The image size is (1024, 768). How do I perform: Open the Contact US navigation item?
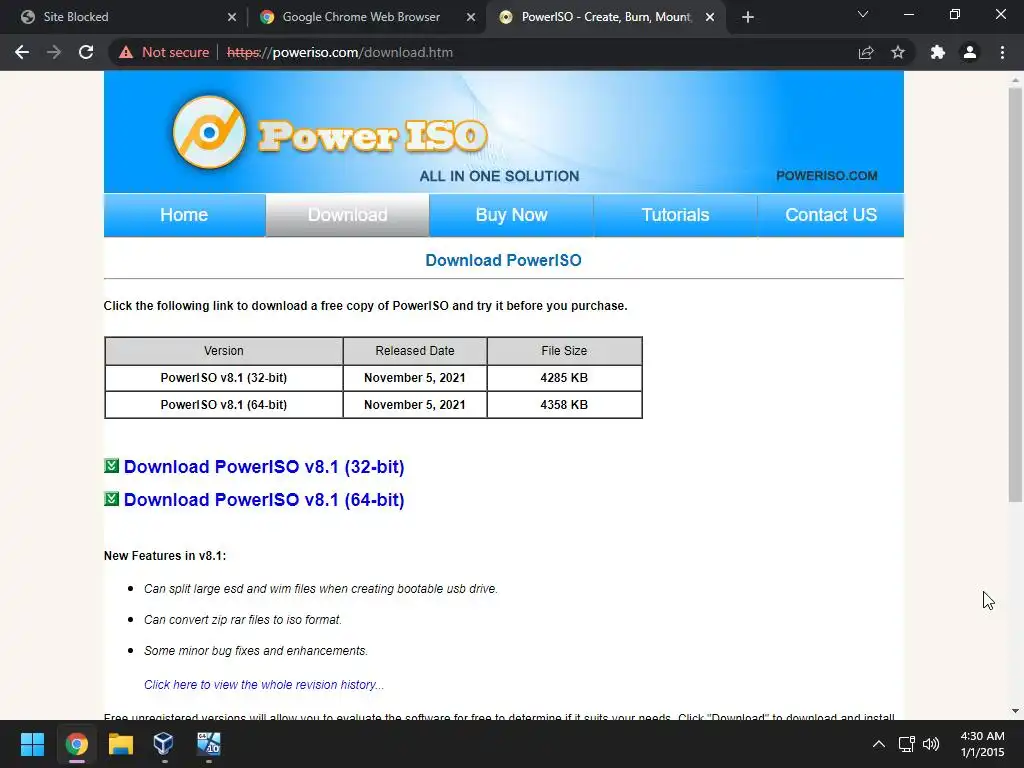(x=831, y=215)
